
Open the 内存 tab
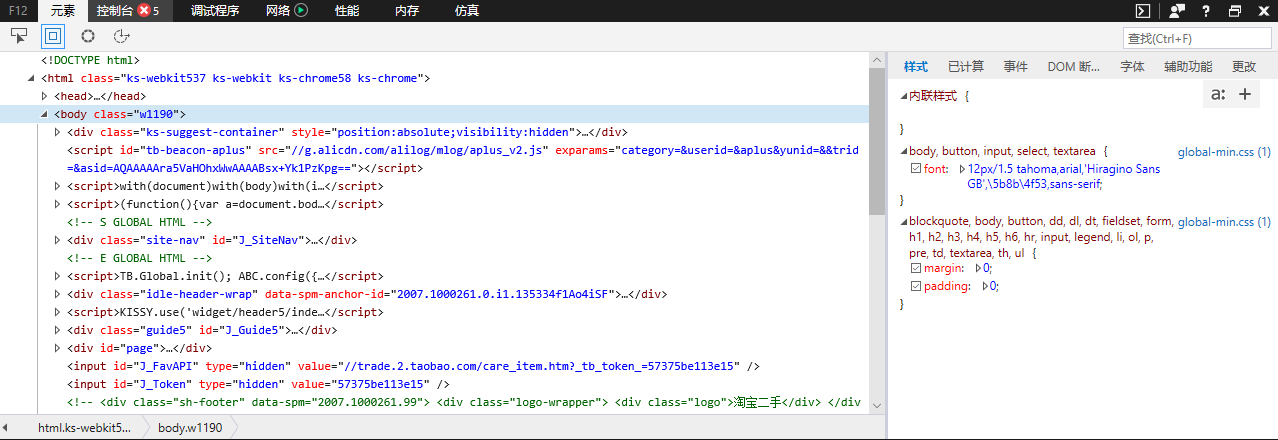click(407, 11)
